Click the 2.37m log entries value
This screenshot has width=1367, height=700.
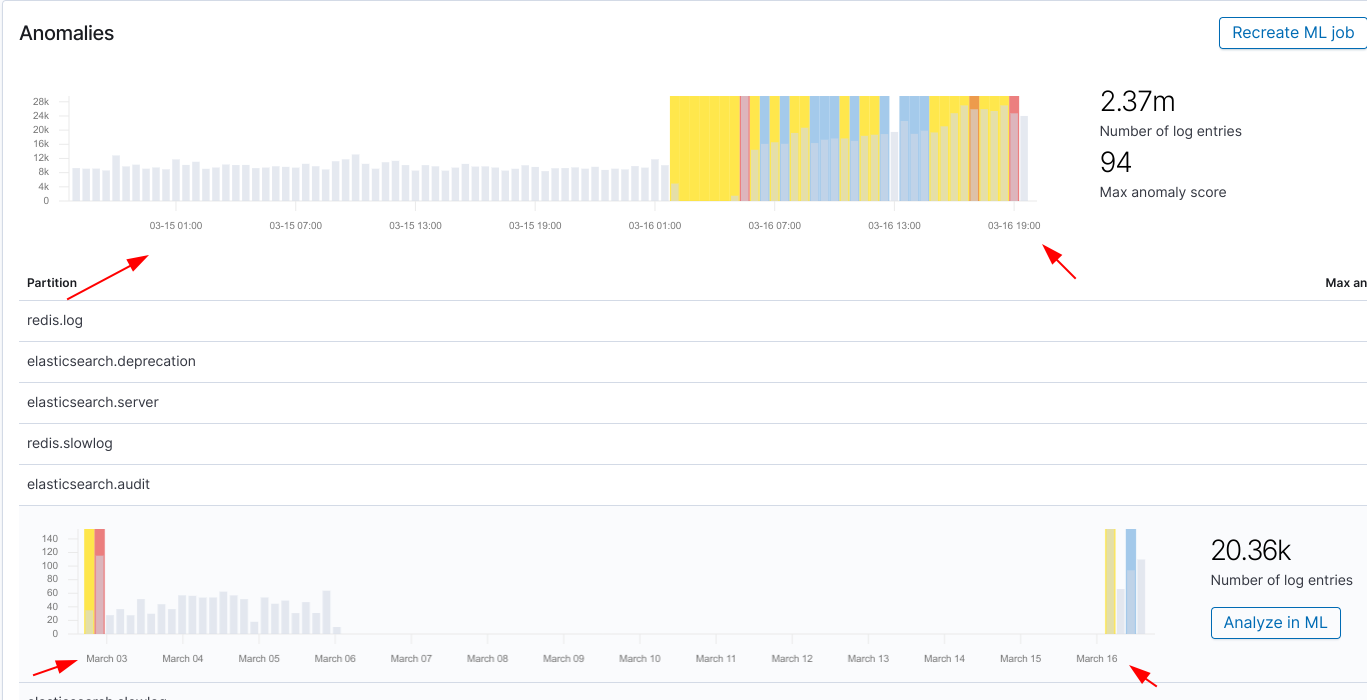click(x=1137, y=101)
